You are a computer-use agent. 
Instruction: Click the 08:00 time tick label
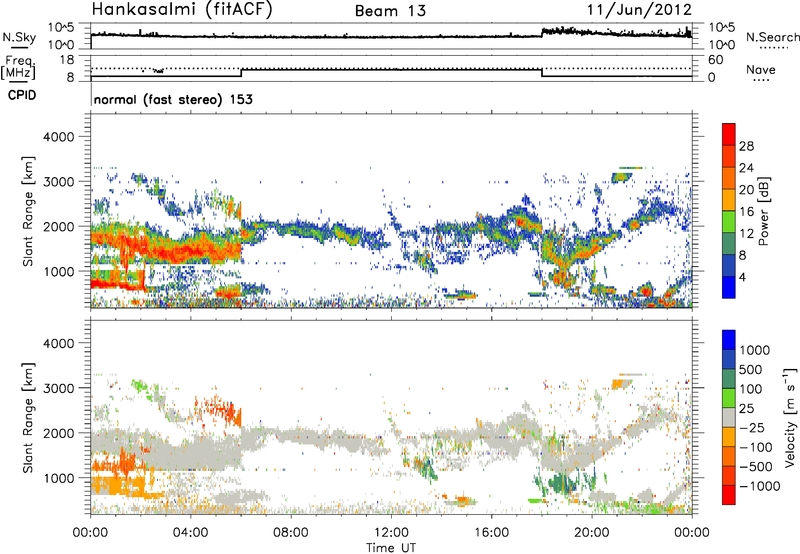[291, 533]
